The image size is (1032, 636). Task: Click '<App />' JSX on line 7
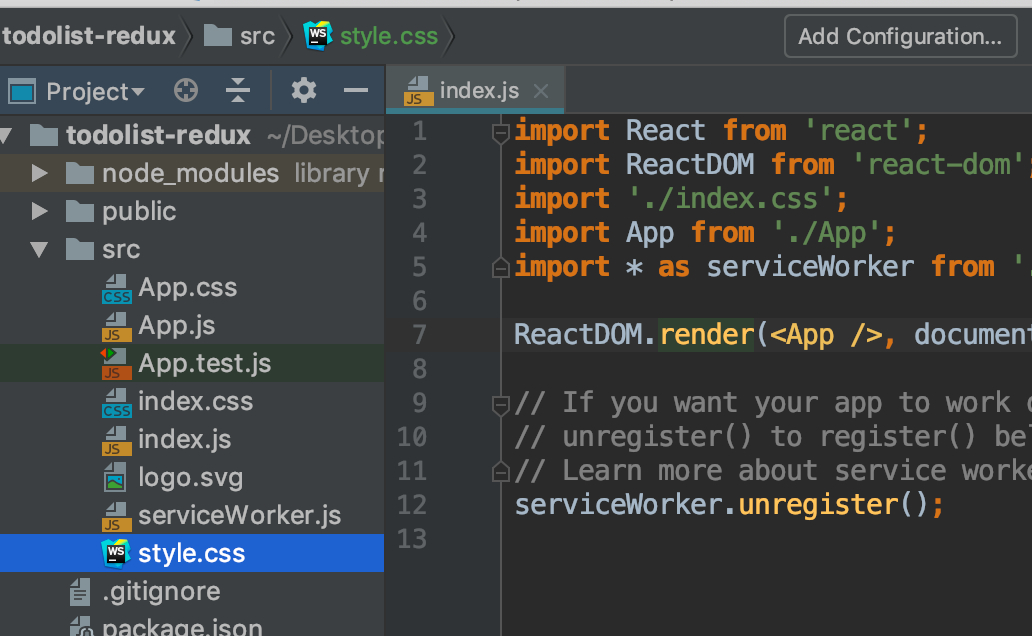click(826, 335)
